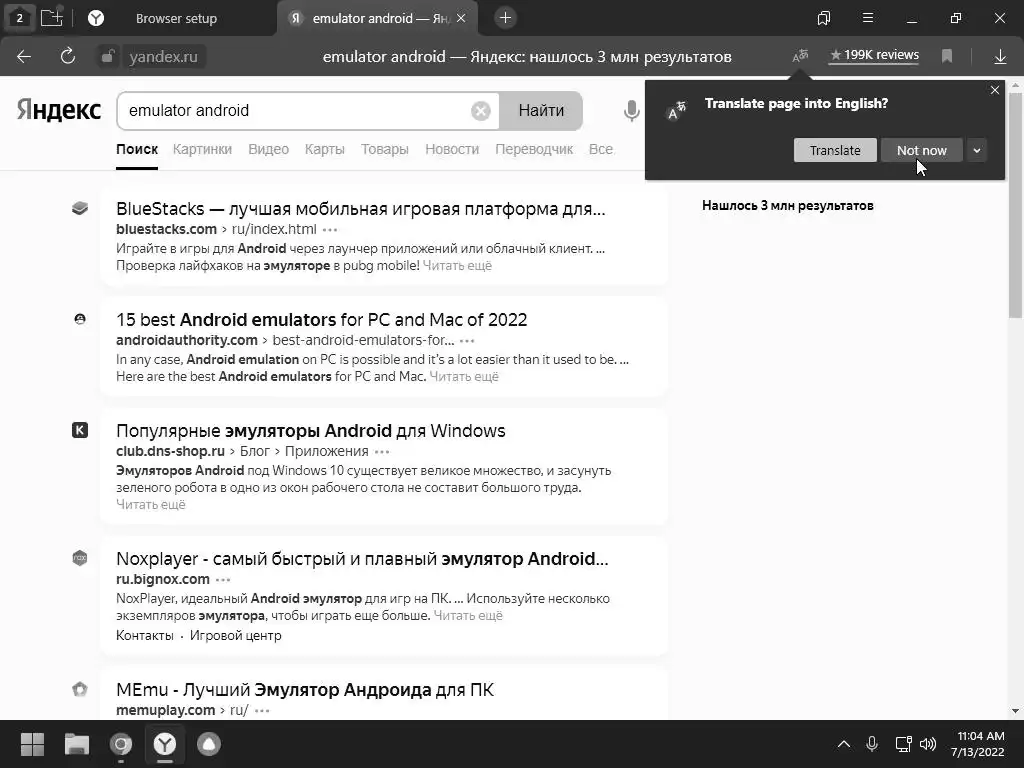Clear the search query with X icon
Viewport: 1024px width, 768px height.
pos(481,111)
